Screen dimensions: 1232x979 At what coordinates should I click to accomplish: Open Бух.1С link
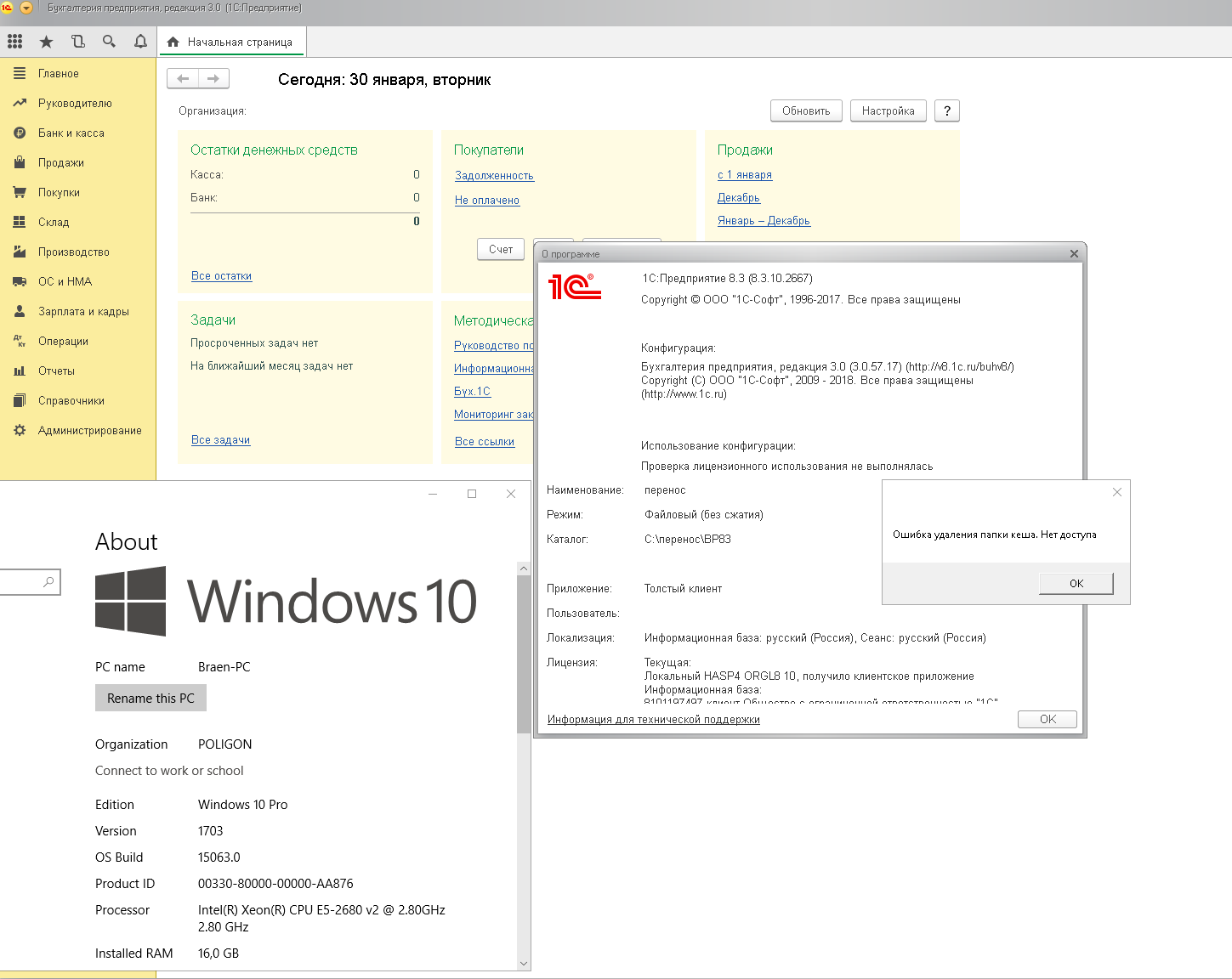point(472,392)
